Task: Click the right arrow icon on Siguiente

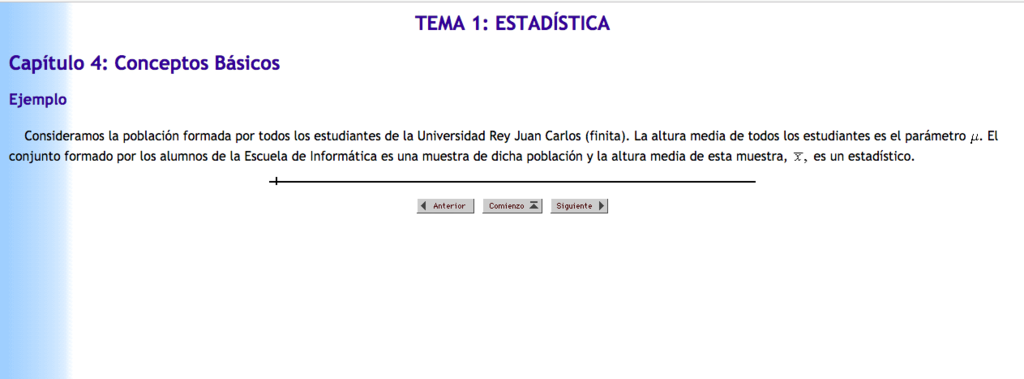Action: click(x=601, y=206)
